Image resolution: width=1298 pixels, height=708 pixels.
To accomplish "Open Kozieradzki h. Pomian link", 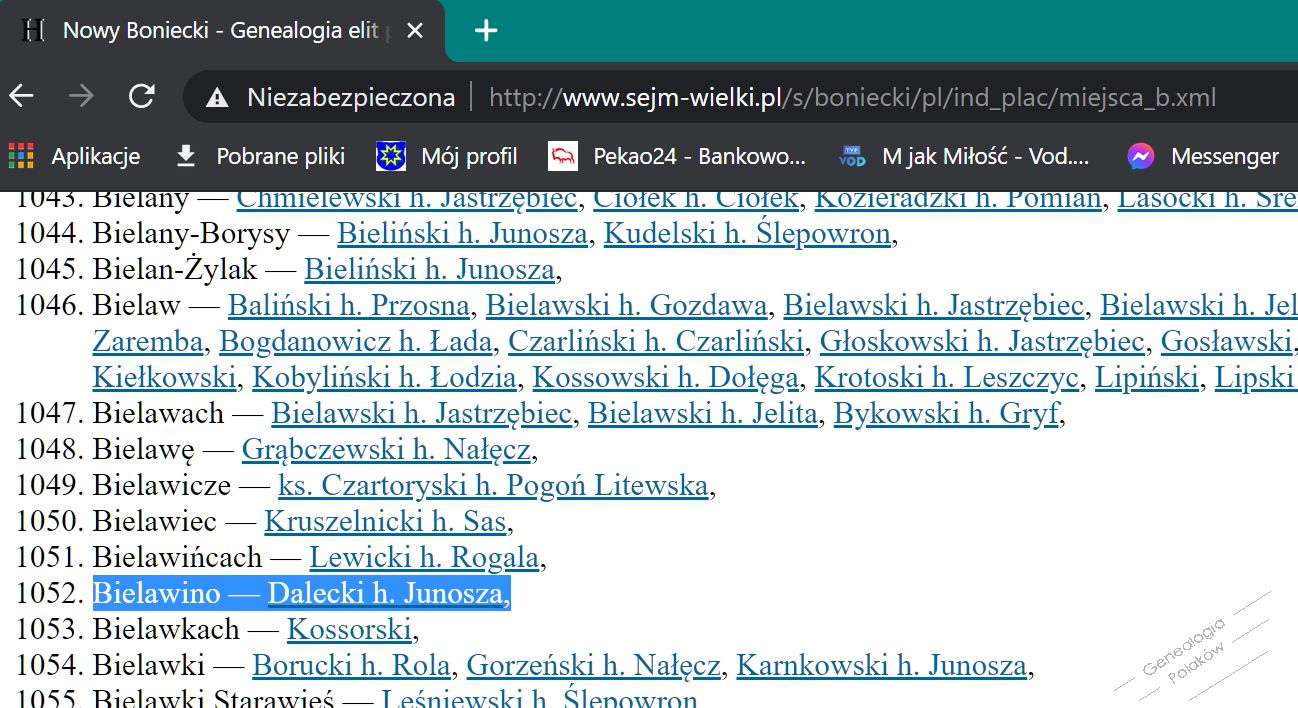I will click(958, 199).
